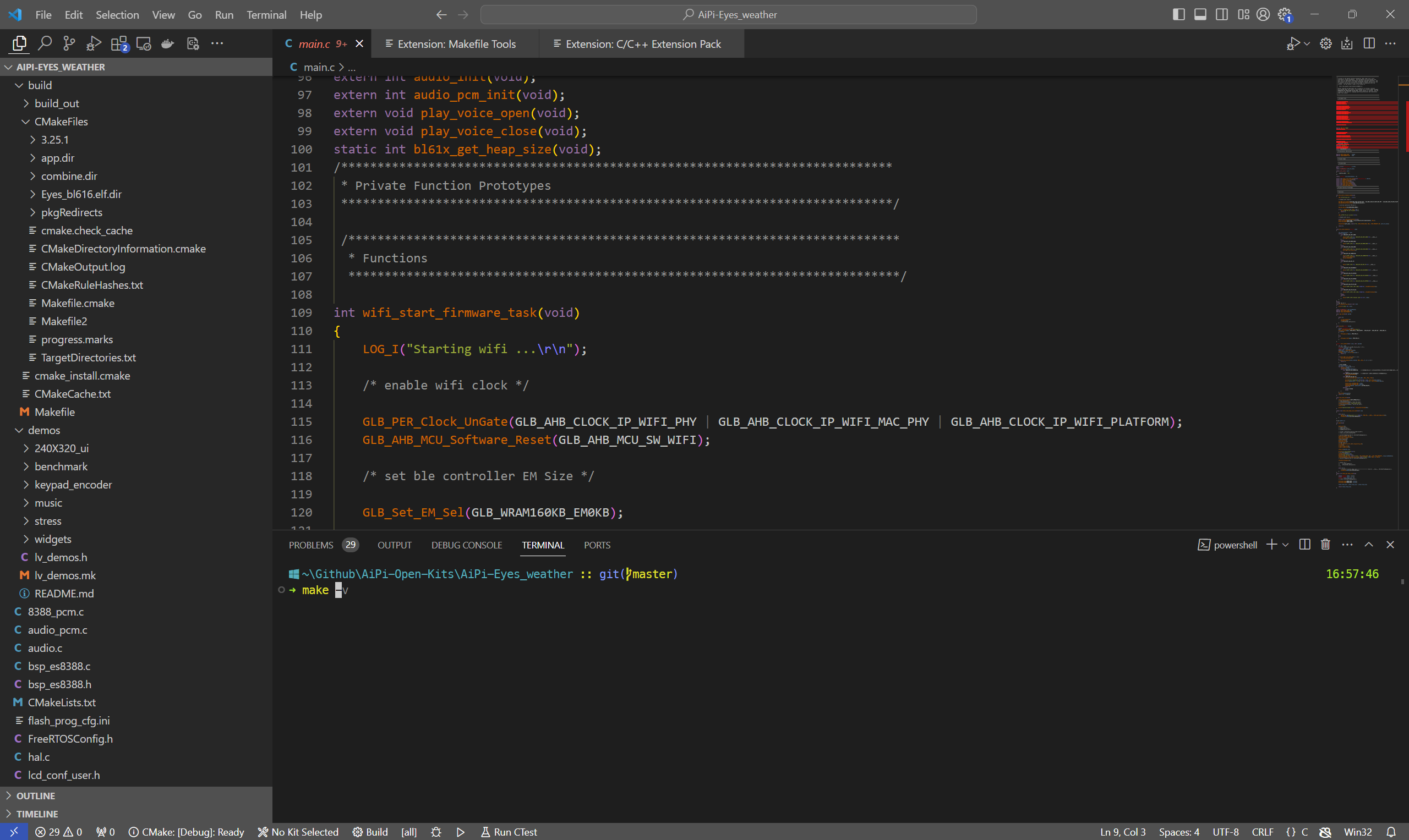Screen dimensions: 1409x840
Task: Open the Docker view icon
Action: pos(168,43)
